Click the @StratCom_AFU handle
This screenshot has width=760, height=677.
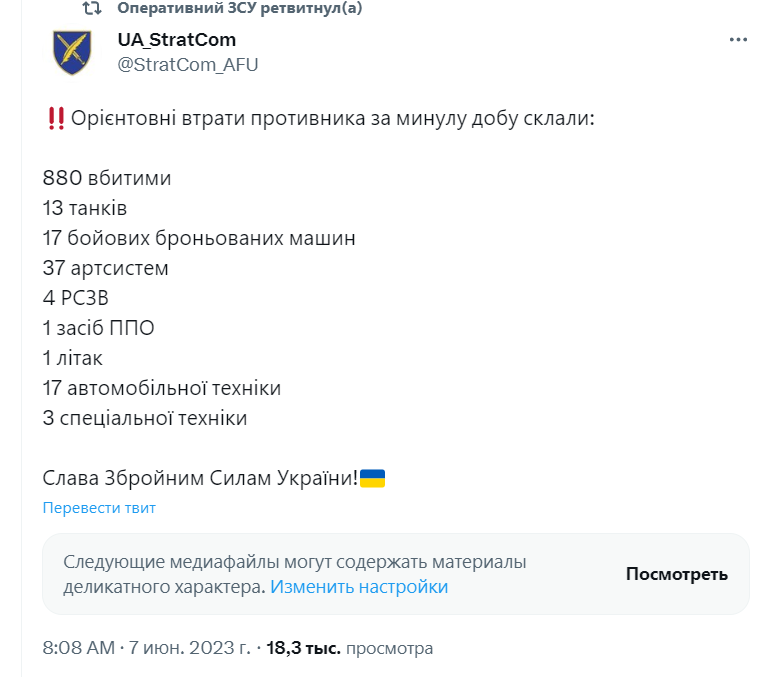coord(188,64)
